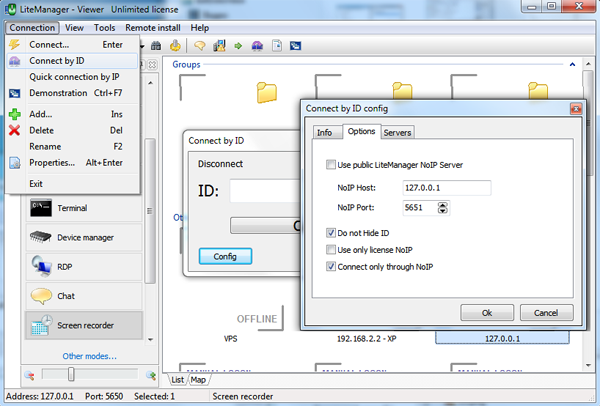
Task: Choose Rename from Connection menu
Action: pos(72,147)
